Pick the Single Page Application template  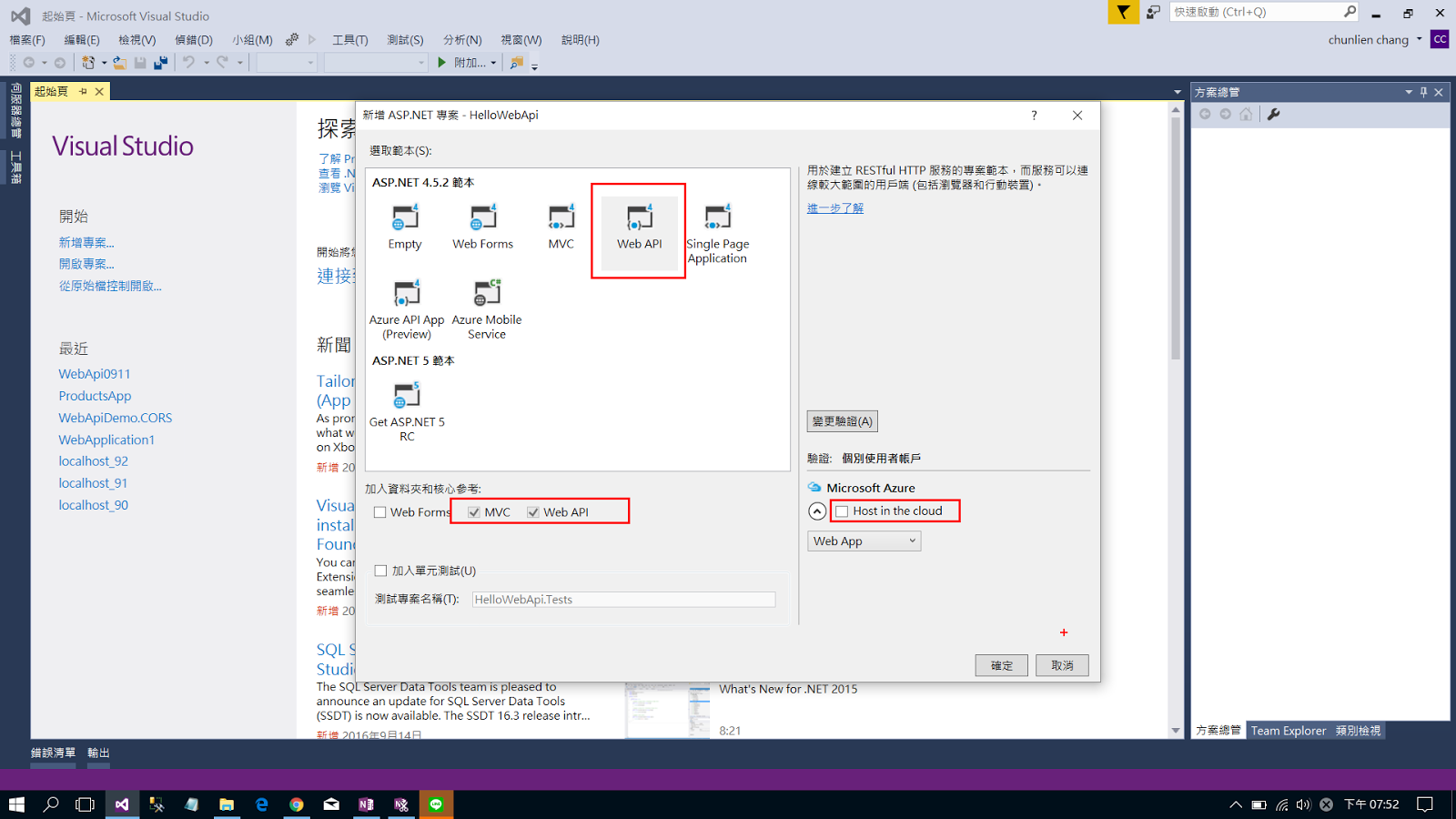coord(718,235)
